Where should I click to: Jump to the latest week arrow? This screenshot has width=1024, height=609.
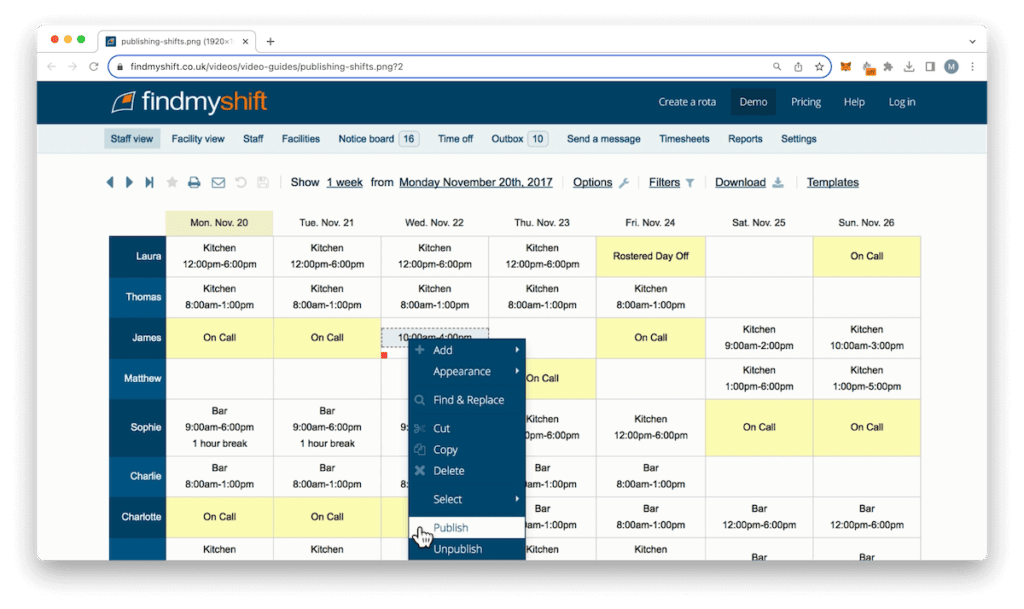click(x=150, y=182)
